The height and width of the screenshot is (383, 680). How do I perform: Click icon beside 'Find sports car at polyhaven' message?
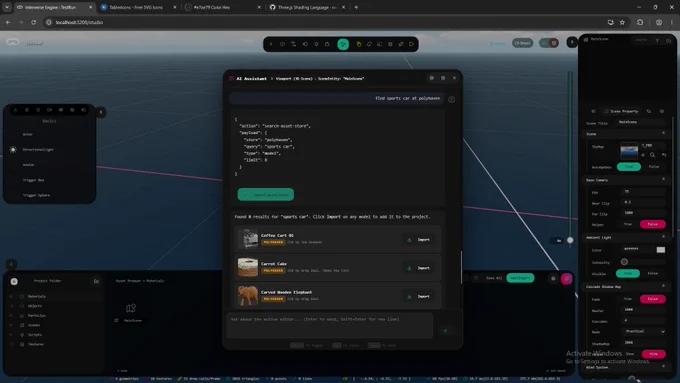pyautogui.click(x=451, y=99)
